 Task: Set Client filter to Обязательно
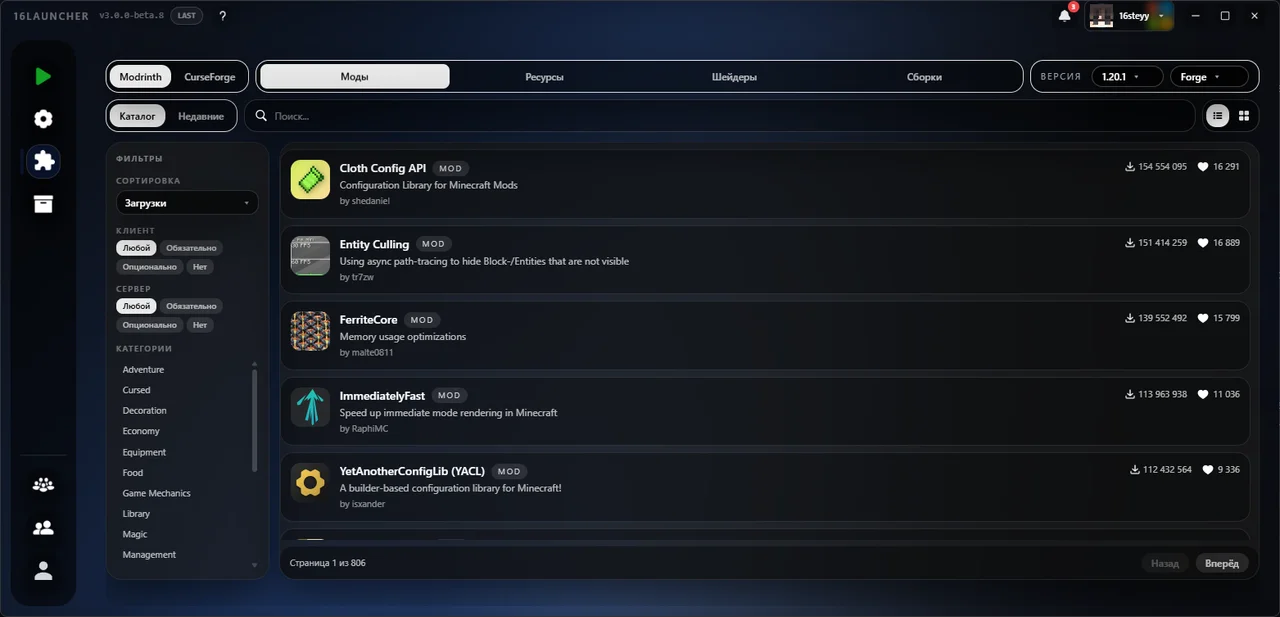click(191, 248)
